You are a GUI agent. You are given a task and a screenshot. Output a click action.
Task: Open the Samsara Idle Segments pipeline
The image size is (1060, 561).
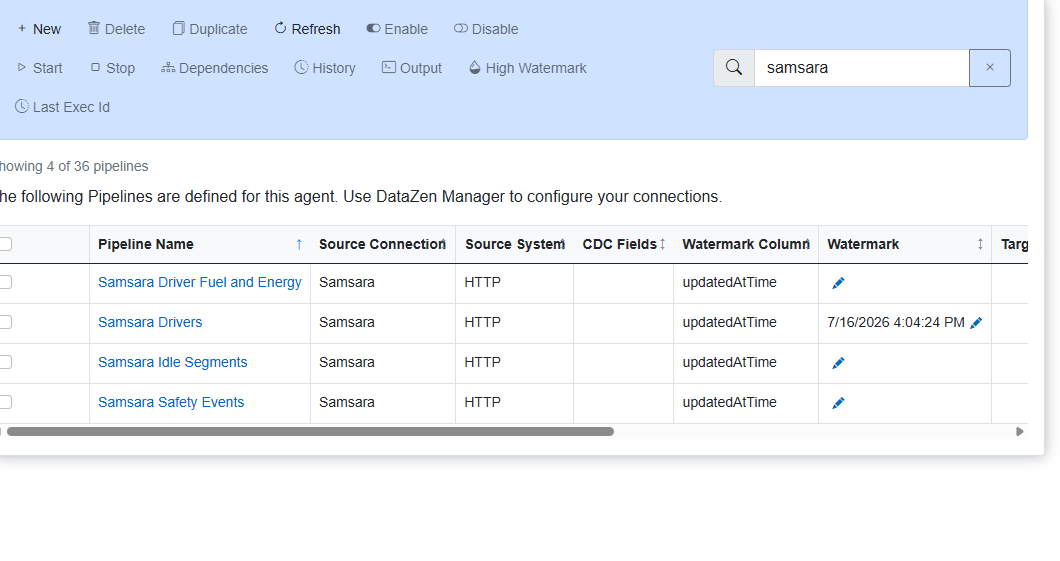[x=172, y=362]
